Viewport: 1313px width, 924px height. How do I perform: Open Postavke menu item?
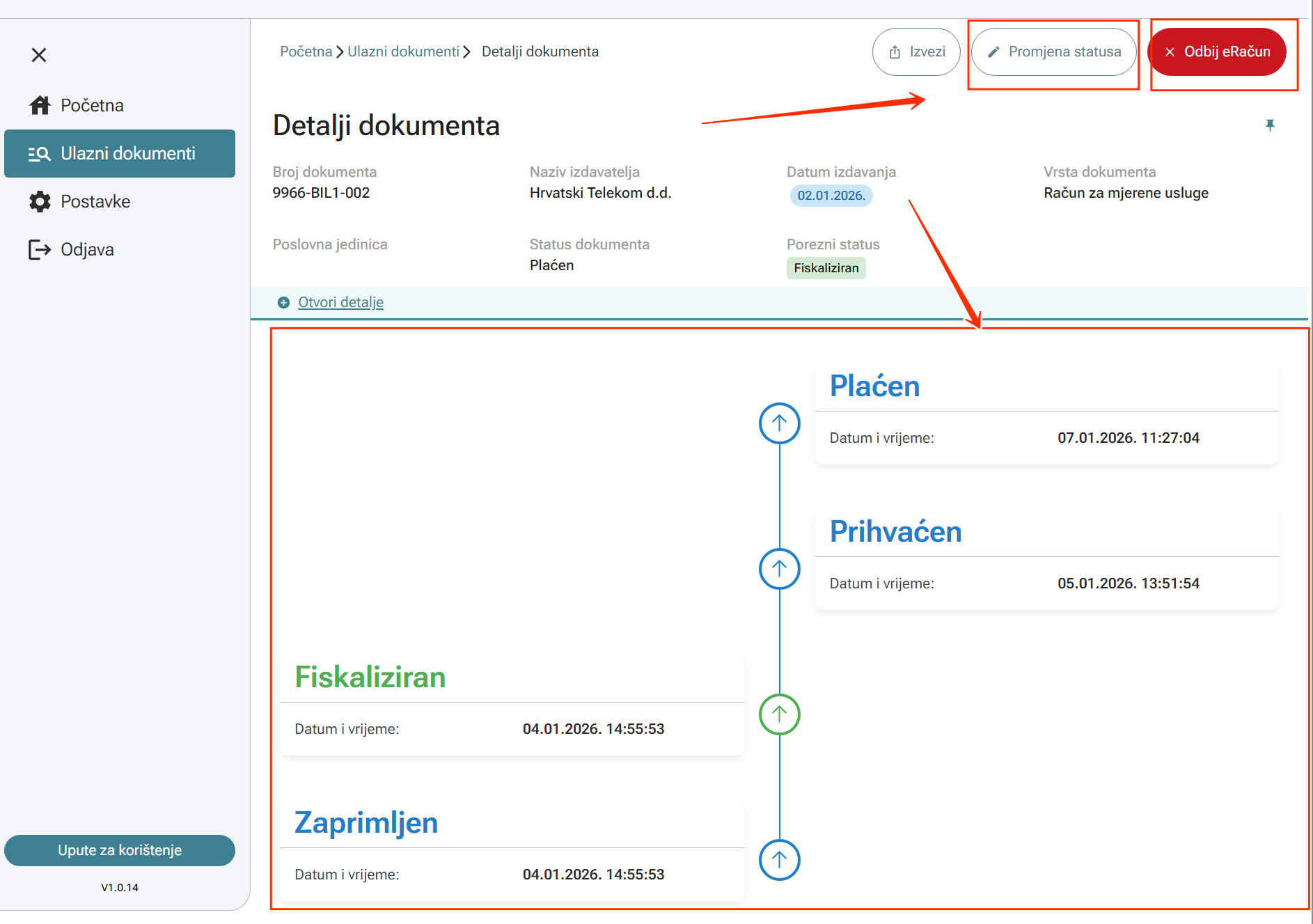95,202
